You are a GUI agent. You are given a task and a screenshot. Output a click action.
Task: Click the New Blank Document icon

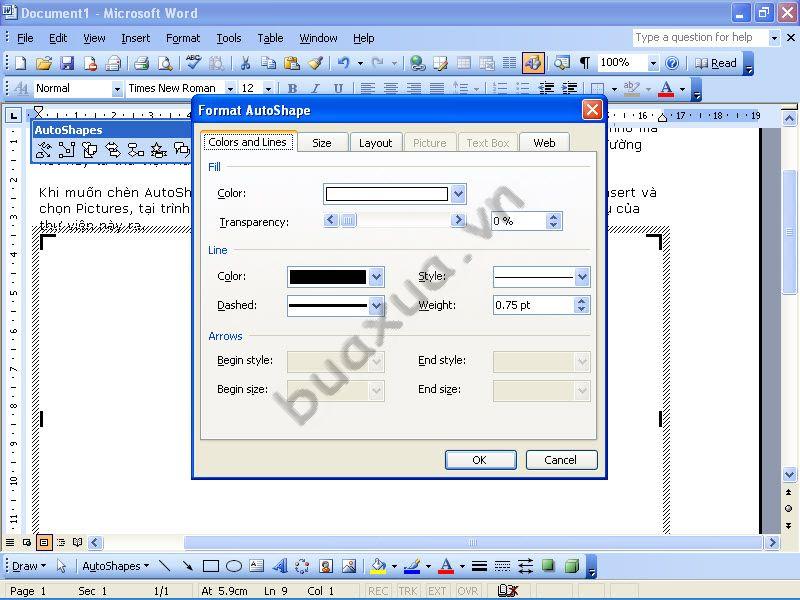tap(21, 63)
